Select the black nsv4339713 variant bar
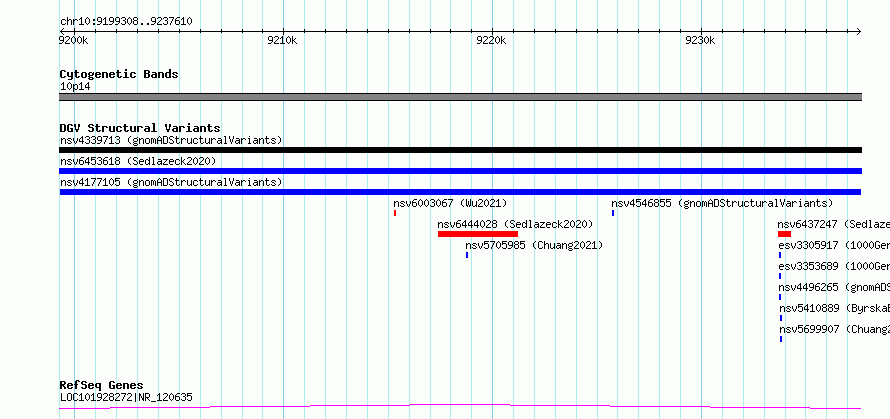Screen dimensions: 890x419 click(x=460, y=150)
